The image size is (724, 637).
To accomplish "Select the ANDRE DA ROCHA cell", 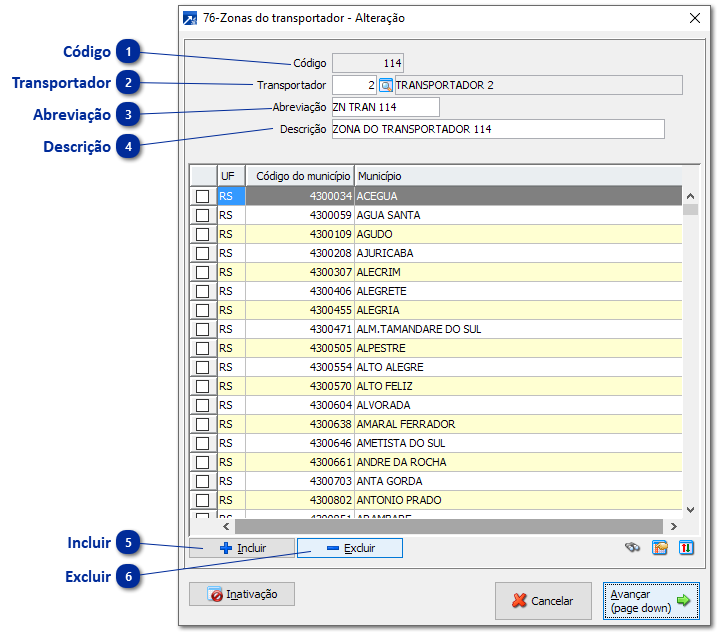I will (x=518, y=462).
